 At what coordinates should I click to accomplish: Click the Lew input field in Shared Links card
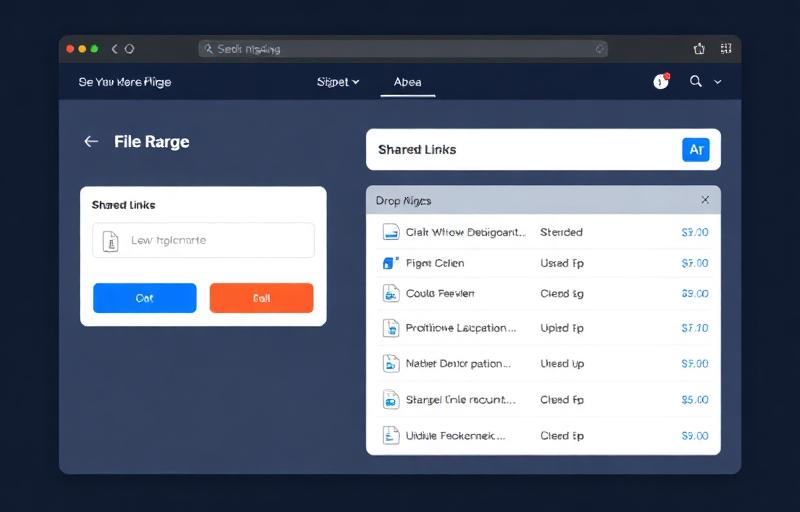coord(203,240)
